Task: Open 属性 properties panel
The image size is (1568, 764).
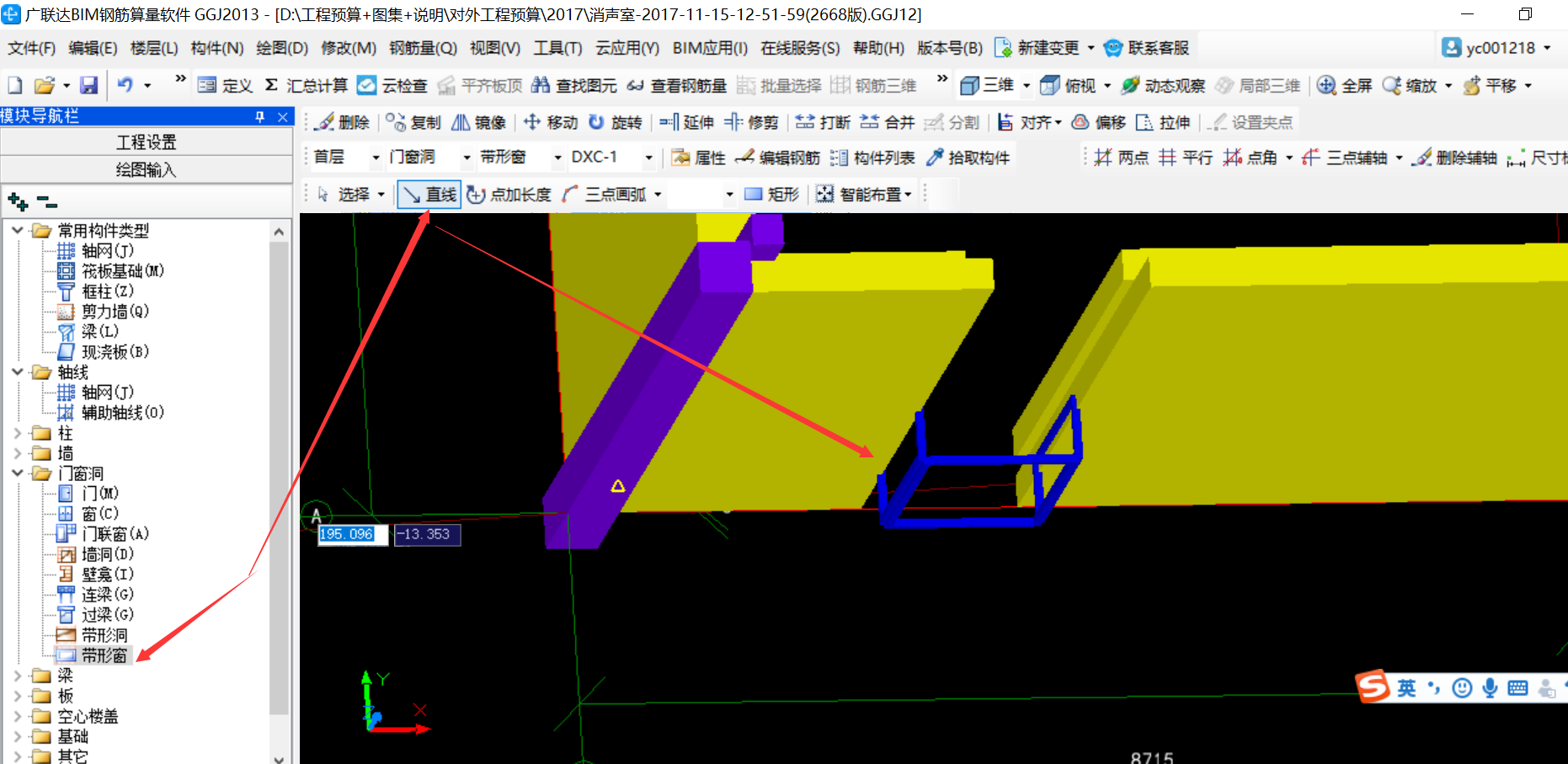Action: [698, 158]
